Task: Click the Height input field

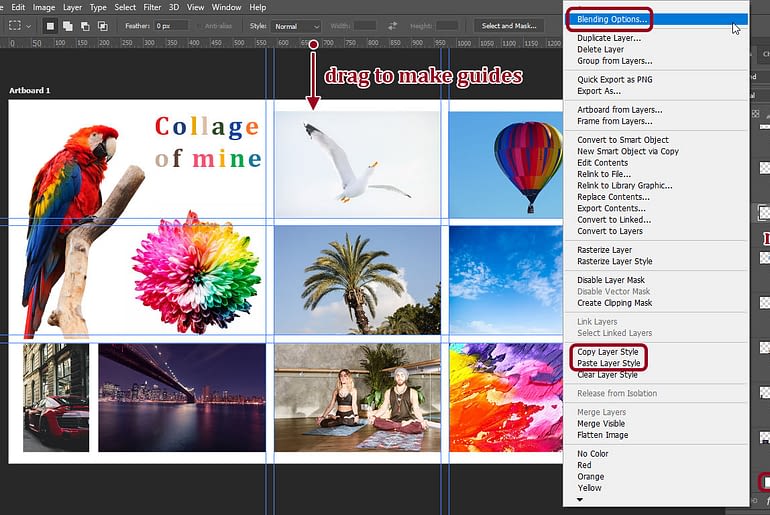Action: (x=447, y=26)
